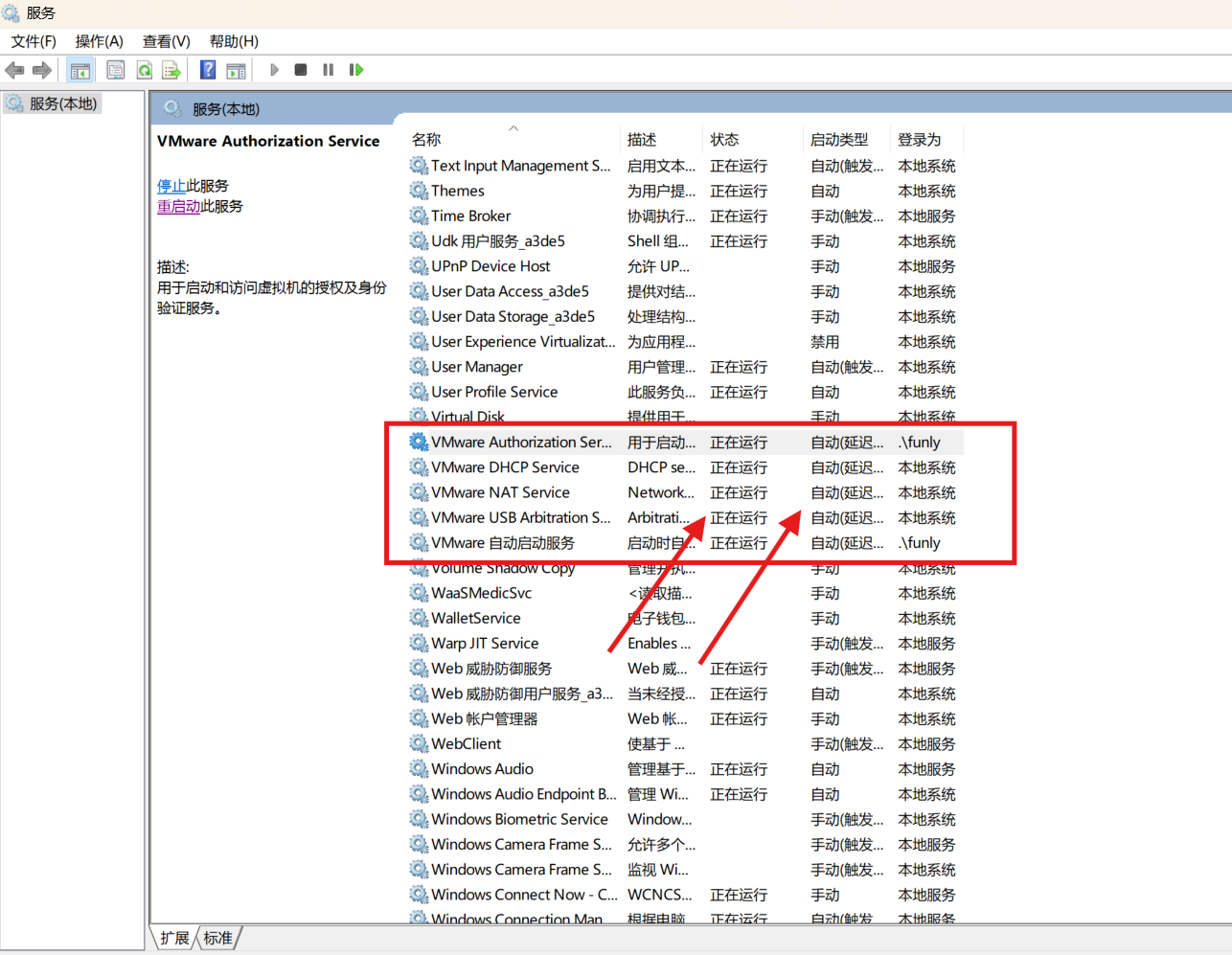Screen dimensions: 1232x955
Task: Click the VMware Authorization Service title text
Action: click(x=268, y=141)
